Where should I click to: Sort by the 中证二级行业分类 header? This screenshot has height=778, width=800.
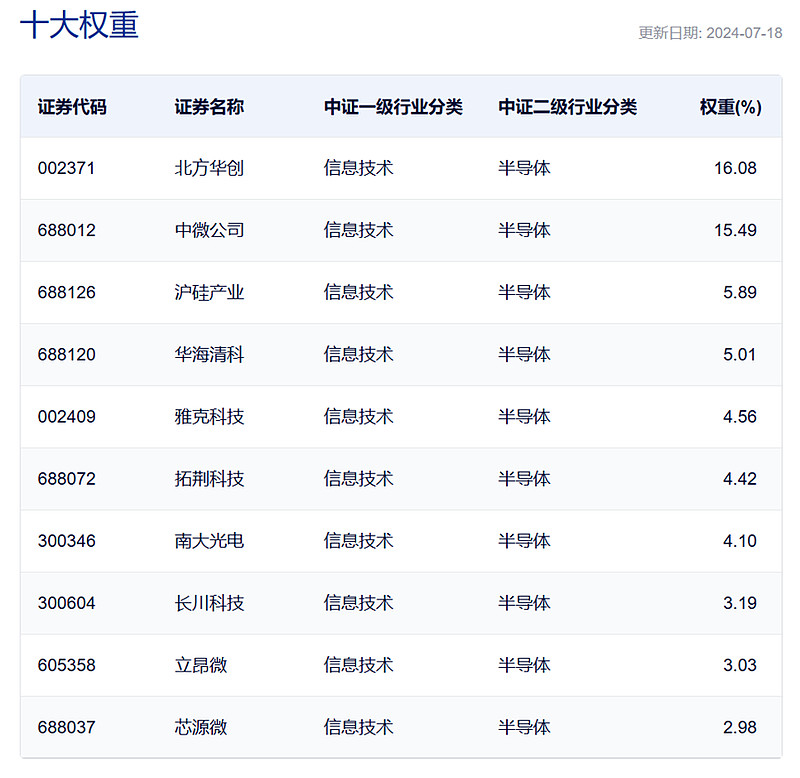tap(566, 106)
